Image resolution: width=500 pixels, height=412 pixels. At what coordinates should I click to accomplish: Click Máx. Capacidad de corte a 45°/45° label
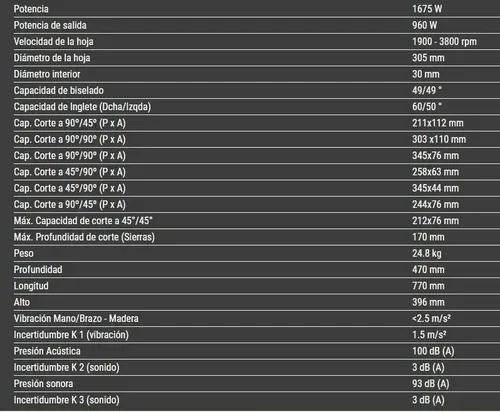83,221
